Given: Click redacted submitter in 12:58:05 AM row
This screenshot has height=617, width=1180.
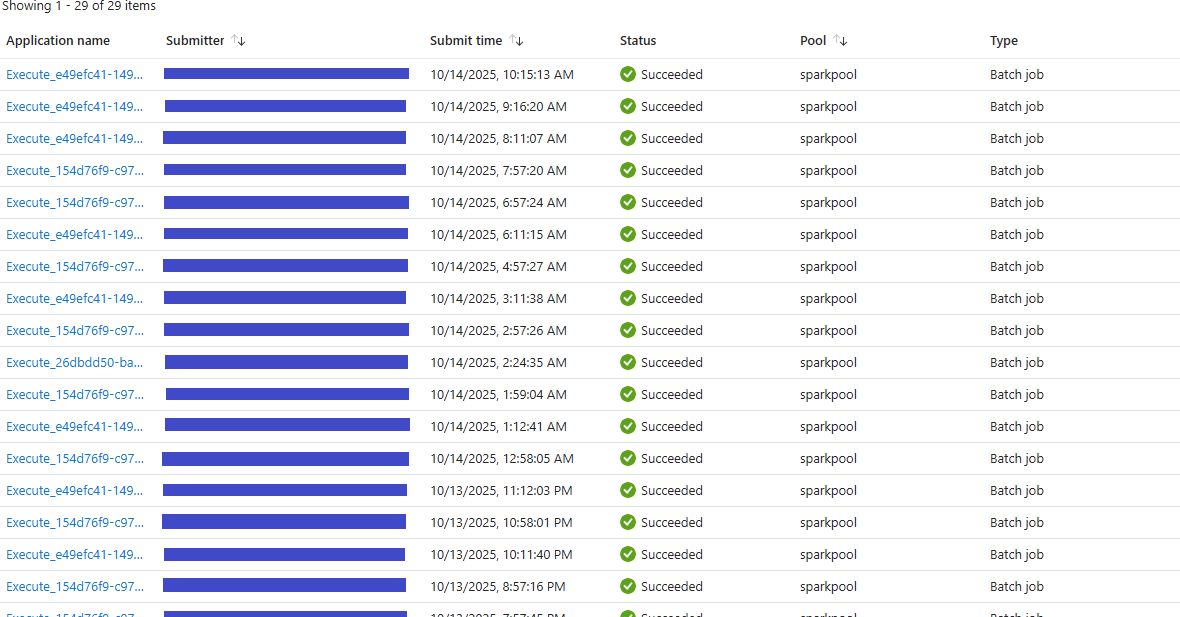Looking at the screenshot, I should click(x=285, y=459).
